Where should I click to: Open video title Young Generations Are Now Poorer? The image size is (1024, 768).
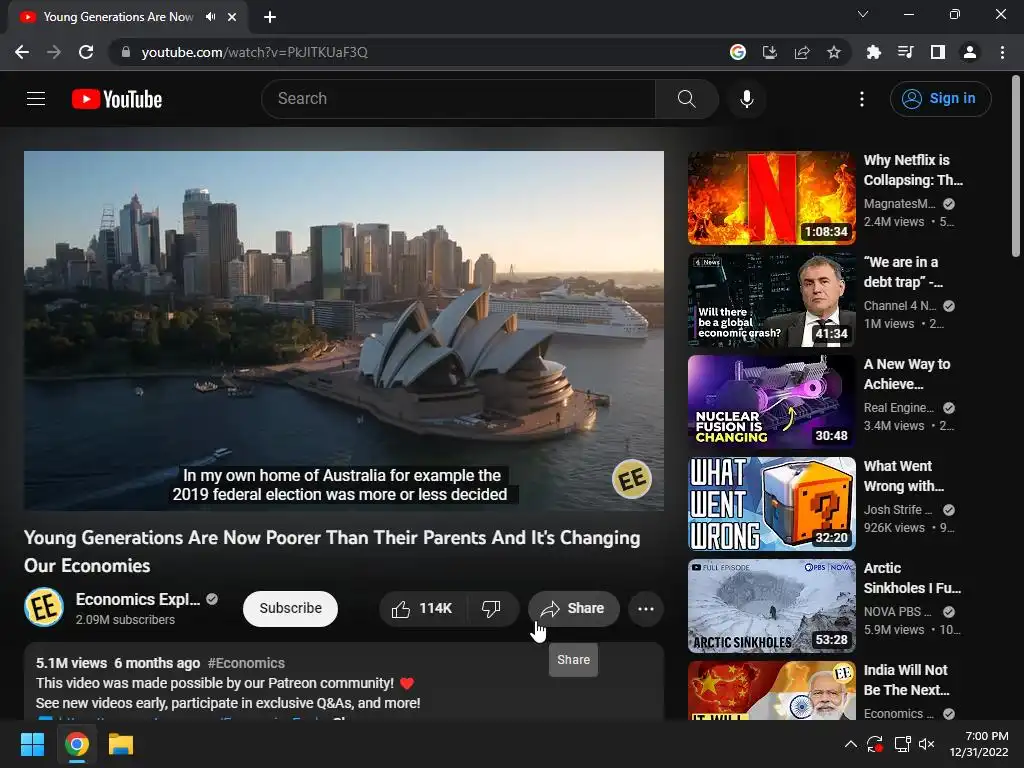pos(332,551)
